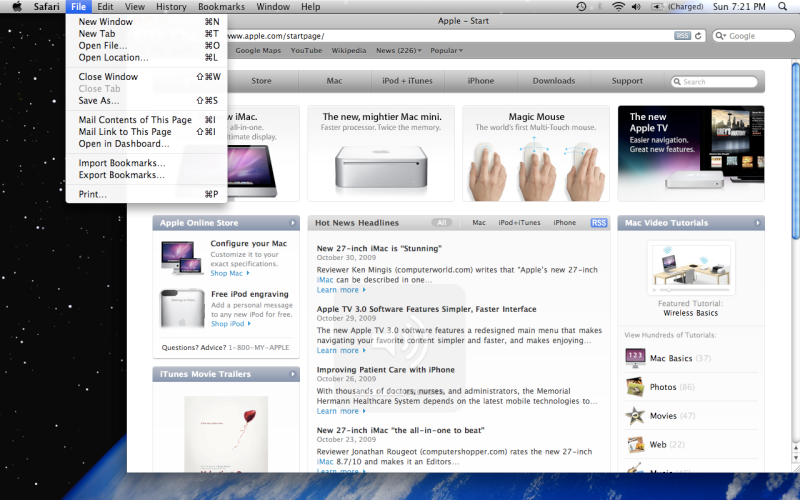
Task: Click in the Google search field
Action: pos(754,36)
